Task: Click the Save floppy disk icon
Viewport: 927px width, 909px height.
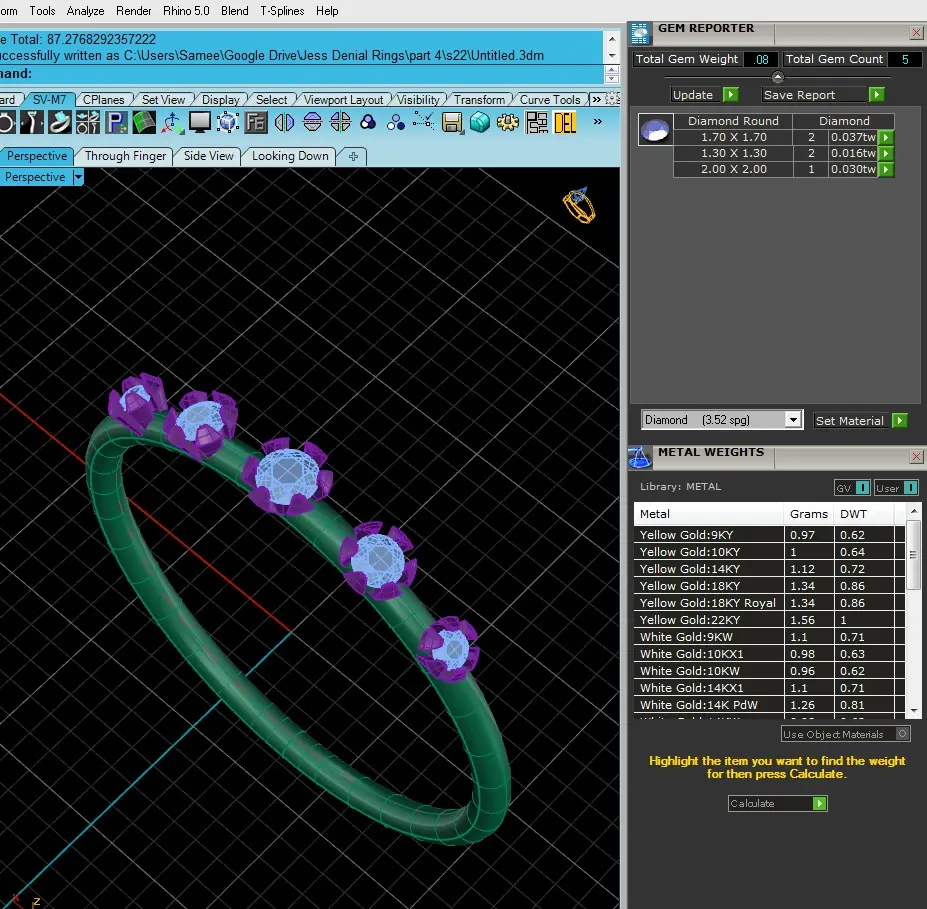Action: point(452,122)
